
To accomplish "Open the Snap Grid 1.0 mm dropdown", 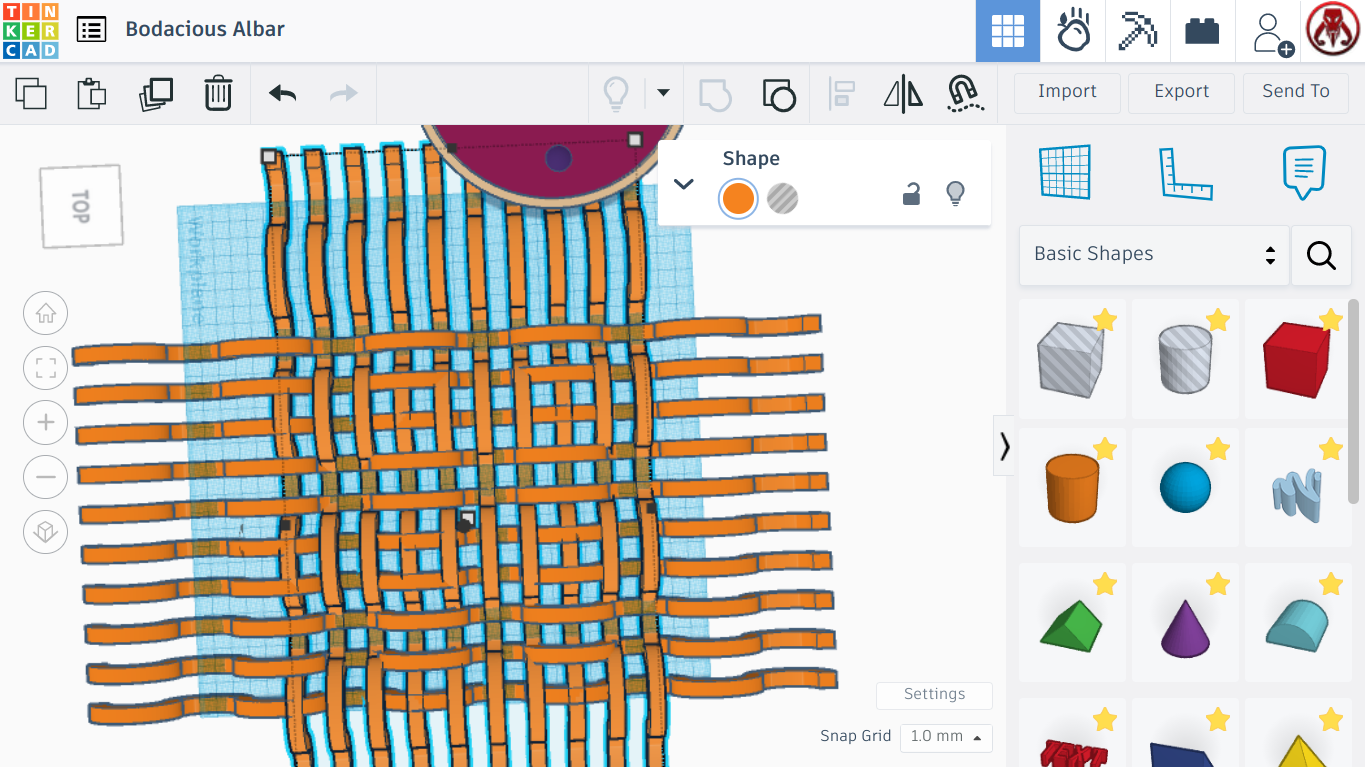I will click(946, 737).
